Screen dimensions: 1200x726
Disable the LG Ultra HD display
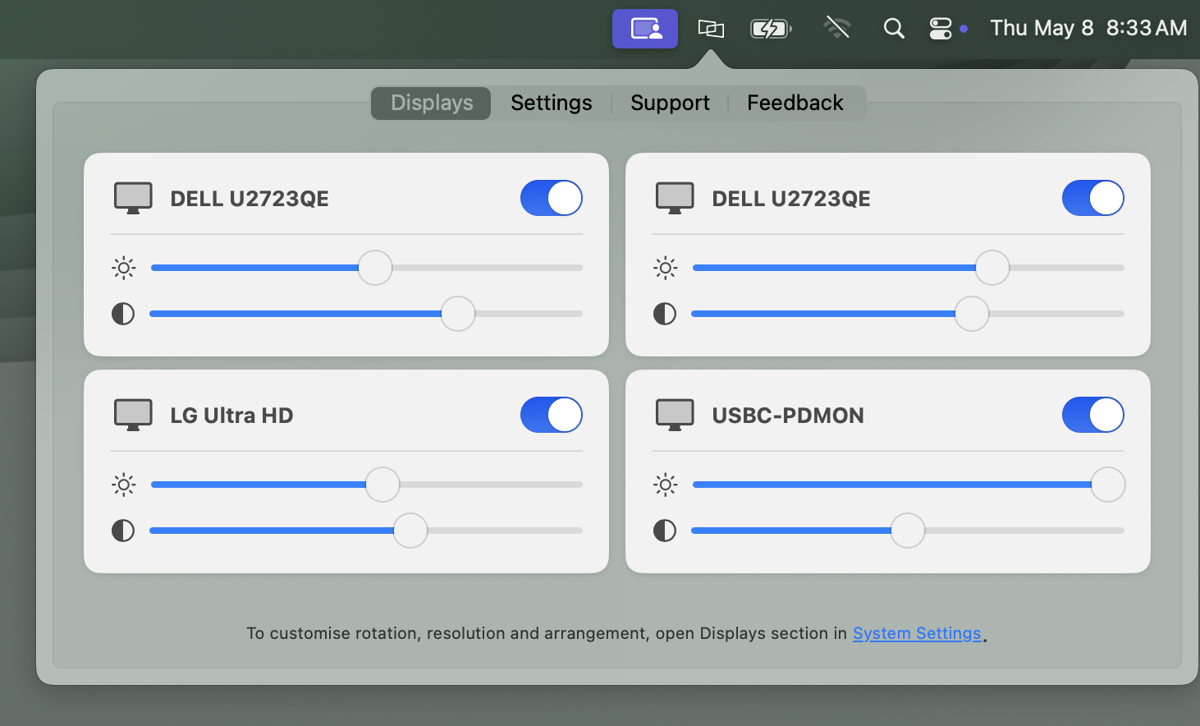[551, 414]
